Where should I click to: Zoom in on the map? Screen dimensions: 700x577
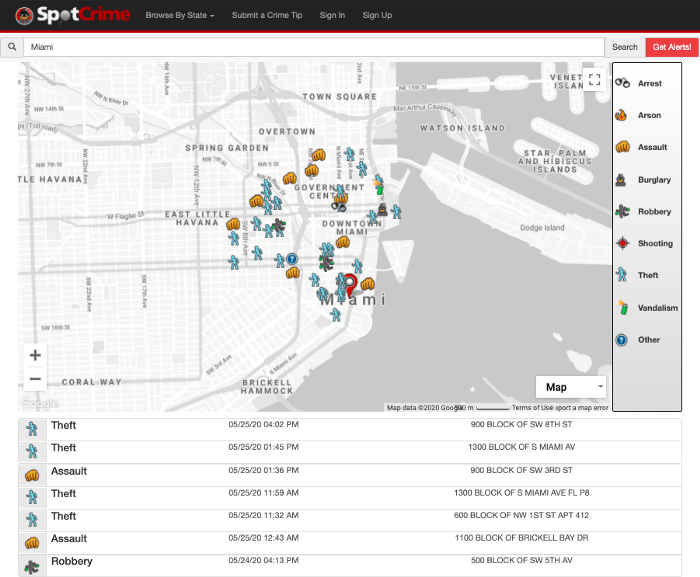pyautogui.click(x=35, y=355)
